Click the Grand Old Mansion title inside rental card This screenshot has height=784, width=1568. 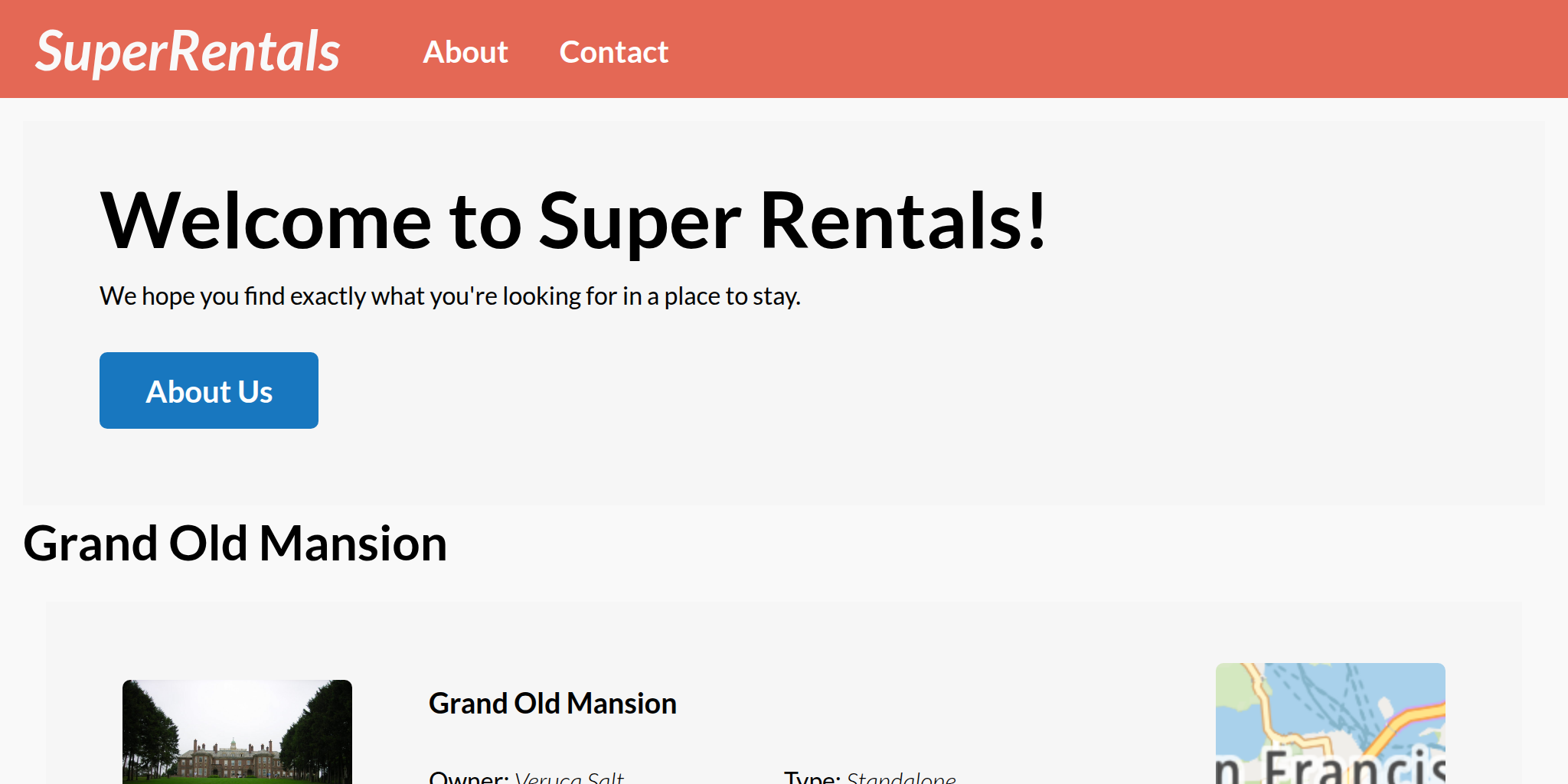point(552,704)
